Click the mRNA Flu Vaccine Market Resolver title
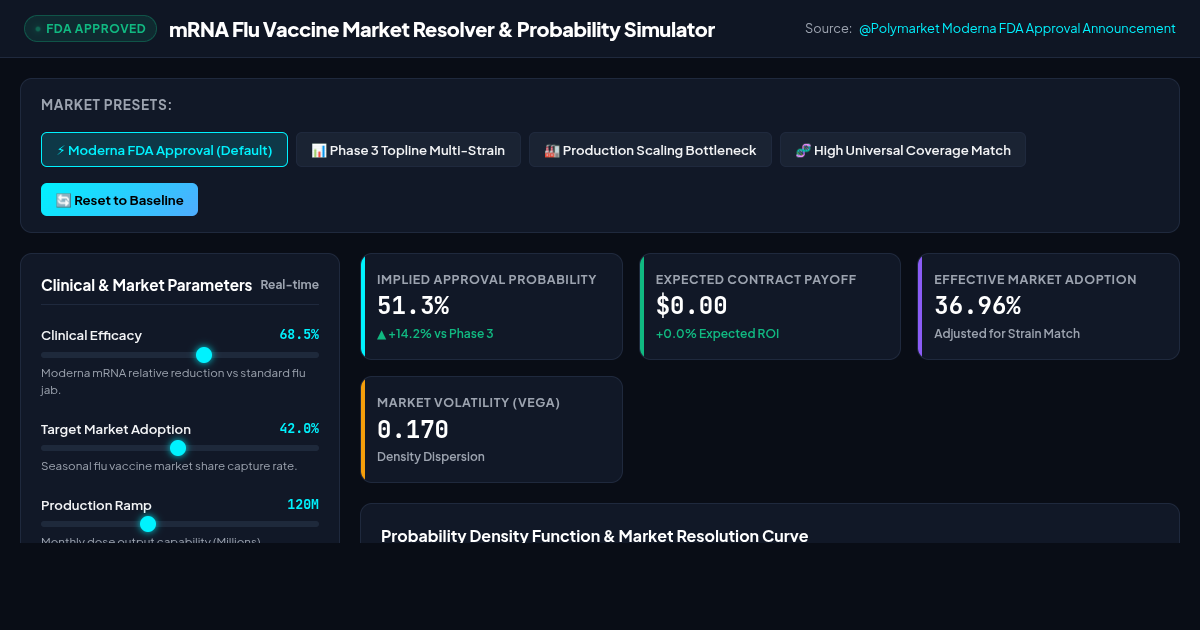This screenshot has height=630, width=1200. (442, 29)
